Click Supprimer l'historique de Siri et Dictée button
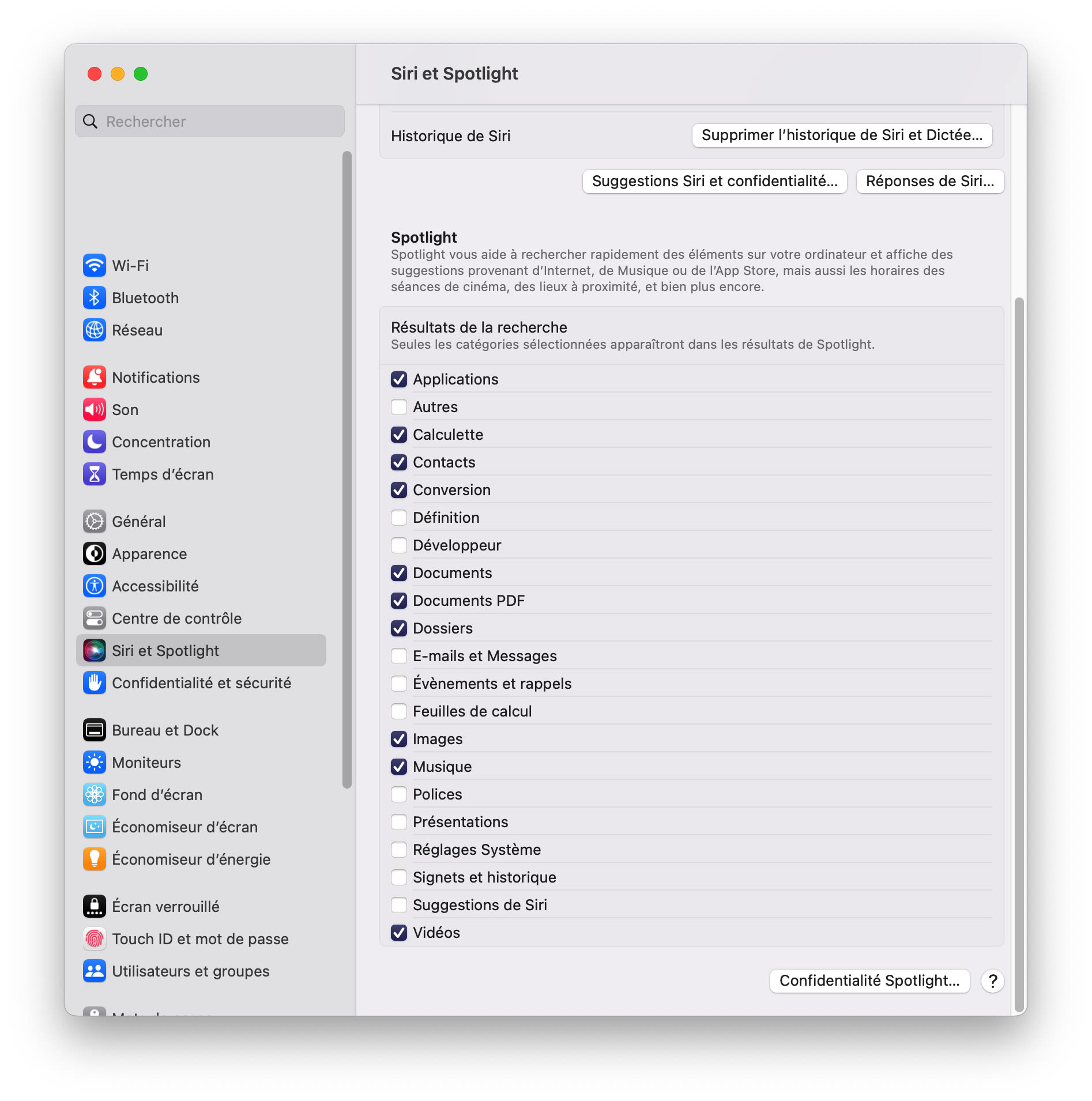Image resolution: width=1092 pixels, height=1101 pixels. point(842,135)
